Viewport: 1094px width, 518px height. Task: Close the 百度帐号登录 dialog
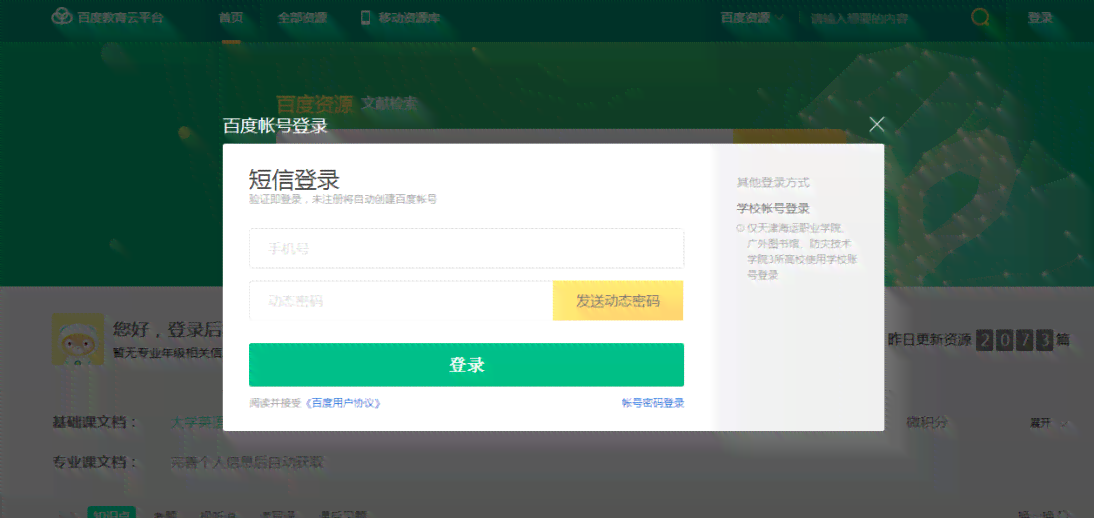click(x=876, y=125)
